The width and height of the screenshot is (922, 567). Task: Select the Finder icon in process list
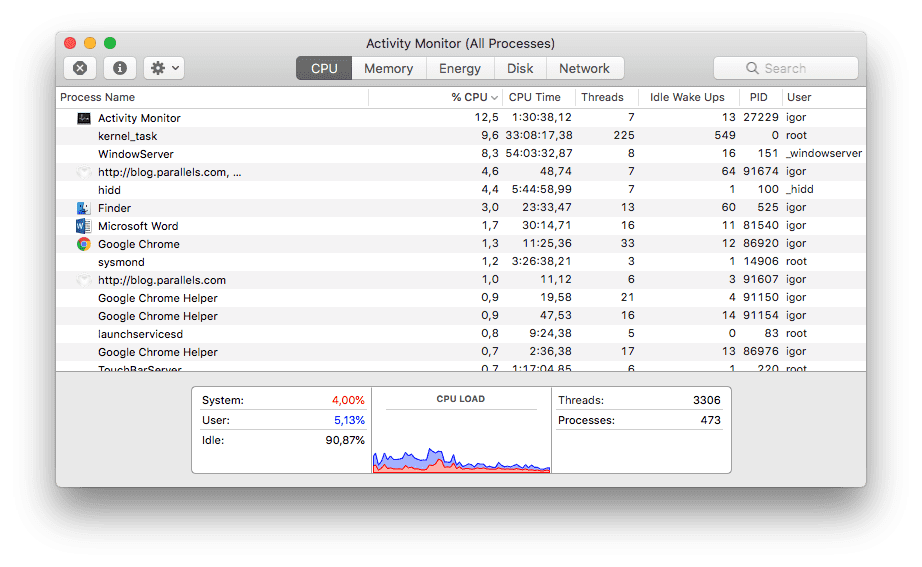(x=84, y=208)
